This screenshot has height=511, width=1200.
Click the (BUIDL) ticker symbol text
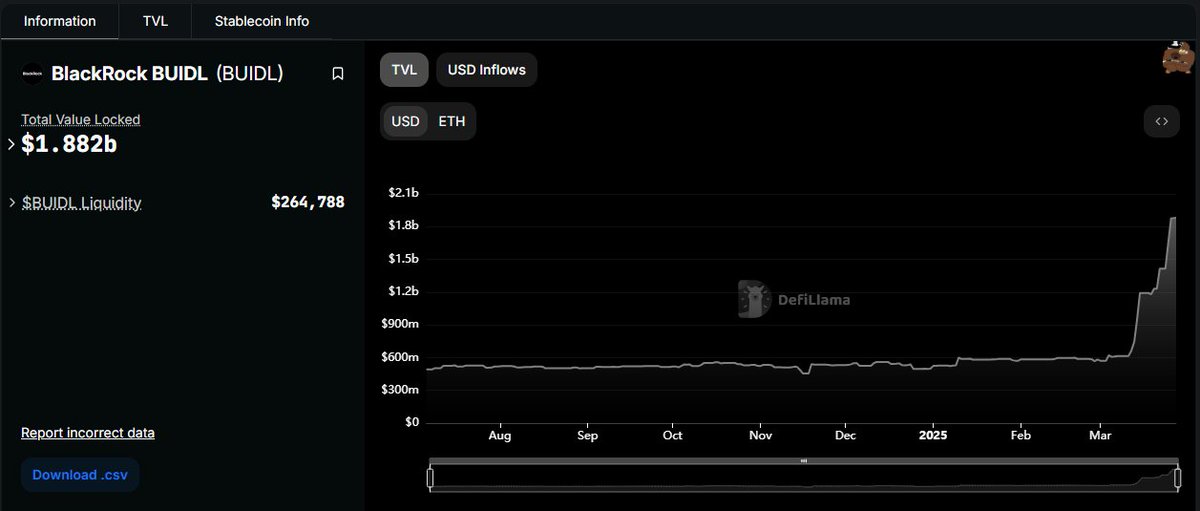tap(250, 74)
